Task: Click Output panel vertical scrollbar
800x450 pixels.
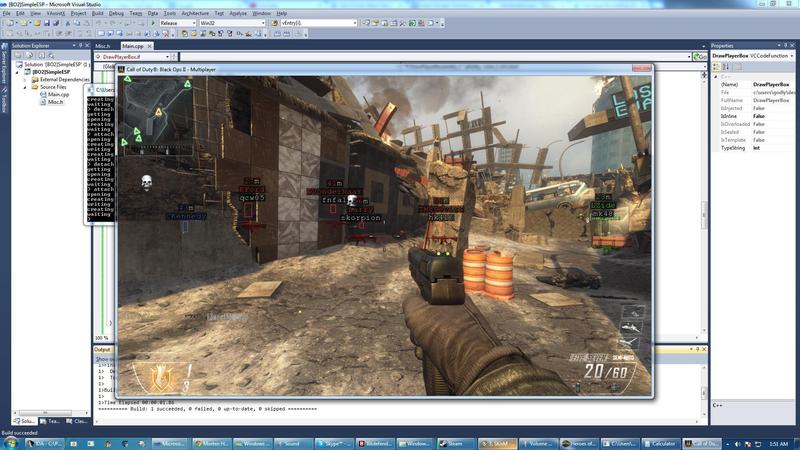Action: [704, 389]
